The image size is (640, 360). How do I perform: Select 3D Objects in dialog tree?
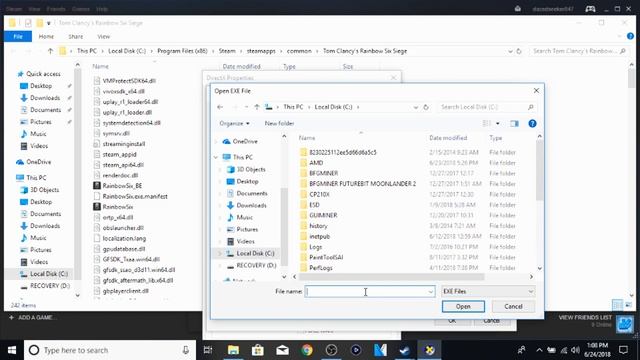(x=251, y=169)
